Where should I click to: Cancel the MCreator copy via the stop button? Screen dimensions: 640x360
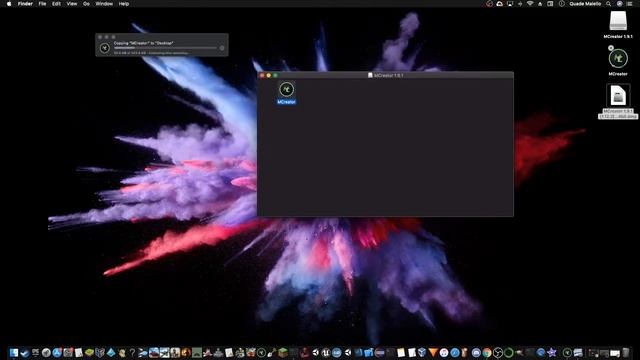(x=222, y=48)
